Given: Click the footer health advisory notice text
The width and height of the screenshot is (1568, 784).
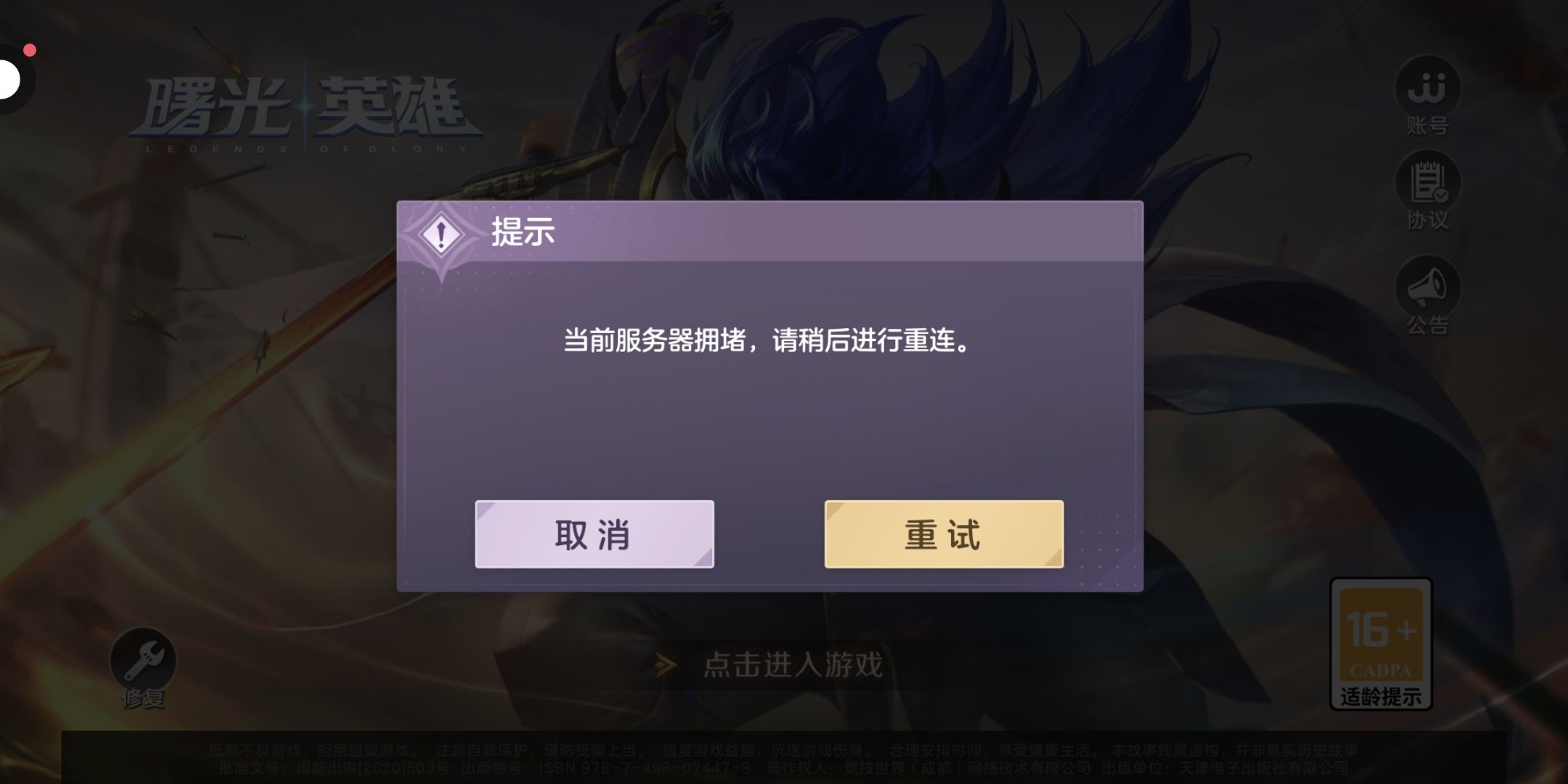Looking at the screenshot, I should (783, 759).
